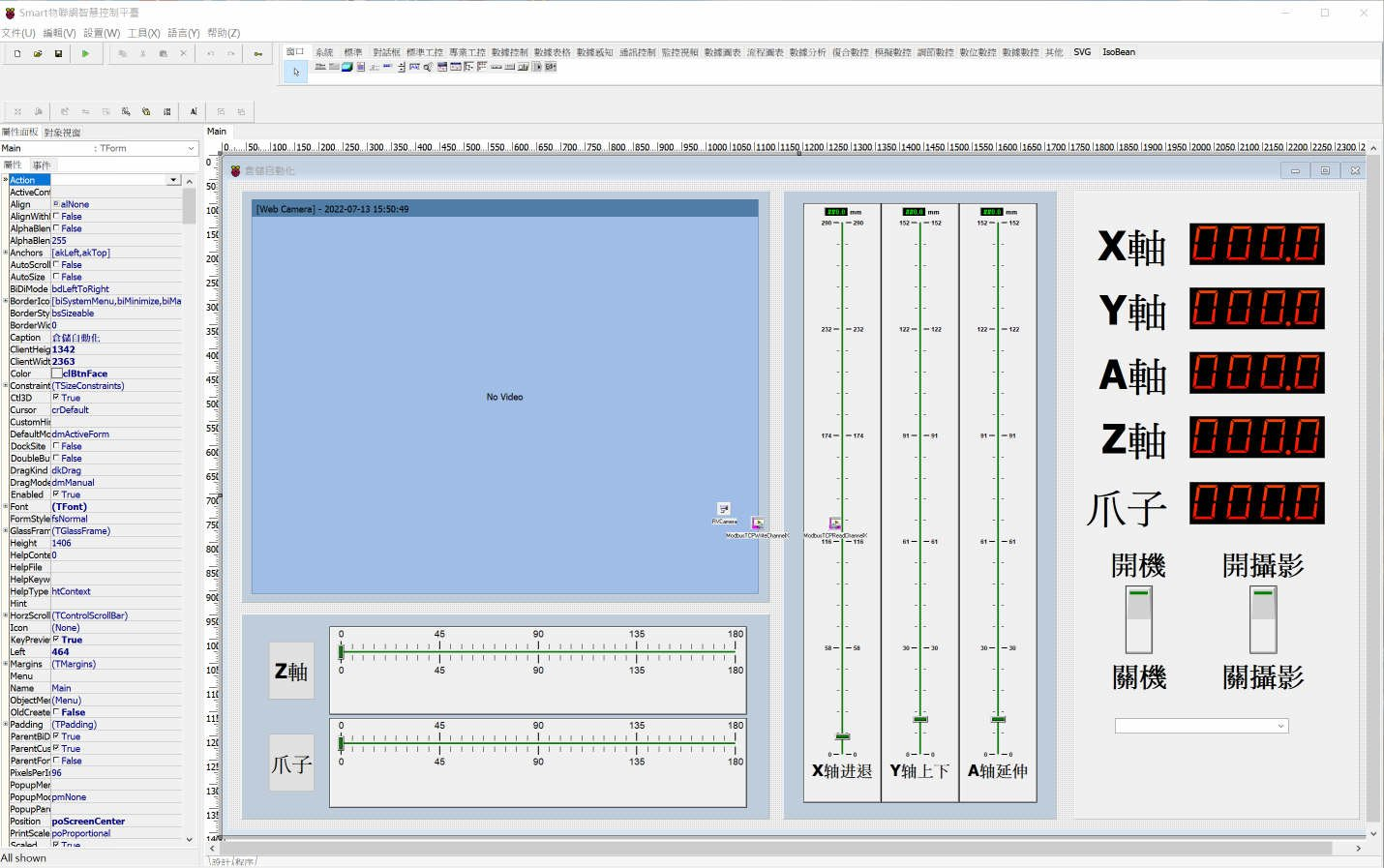Adjust the Y軸上下 vertical slider thumb
Viewport: 1384px width, 868px height.
coord(920,719)
